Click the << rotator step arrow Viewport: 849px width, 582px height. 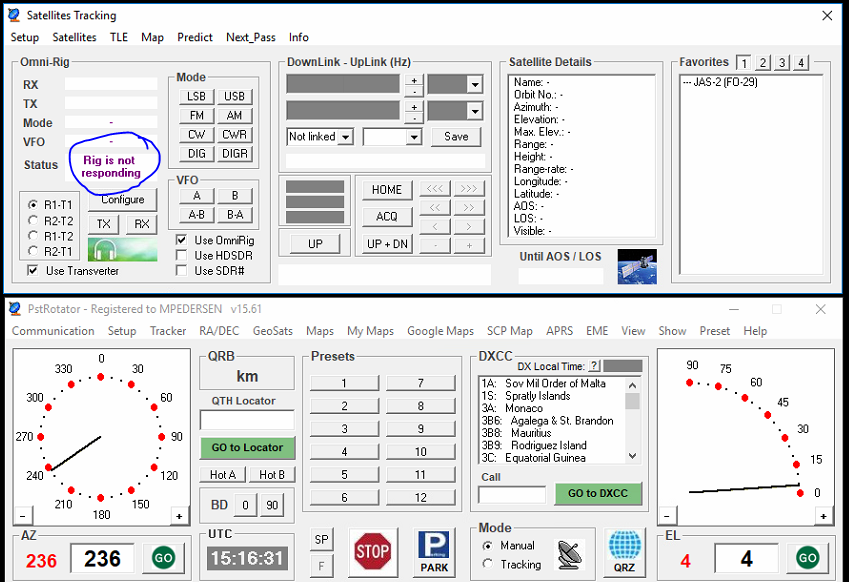pyautogui.click(x=435, y=207)
